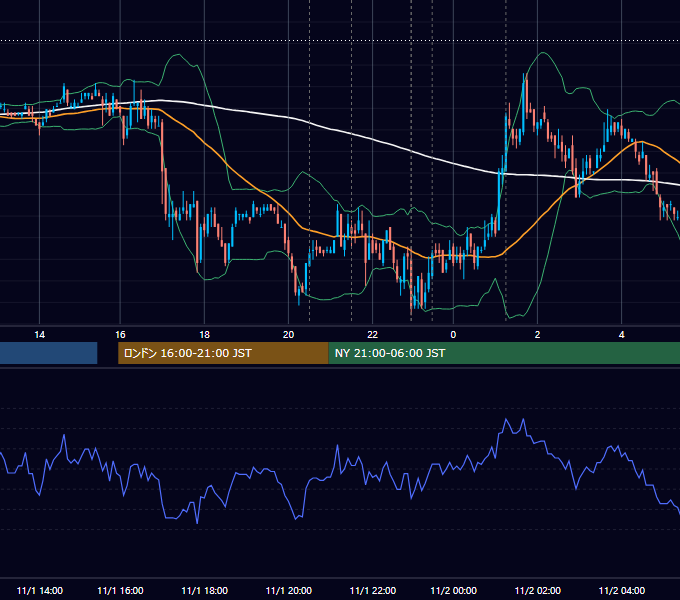Select the NY 21:00-06:00 JST session bar
Image resolution: width=680 pixels, height=600 pixels.
click(x=504, y=353)
